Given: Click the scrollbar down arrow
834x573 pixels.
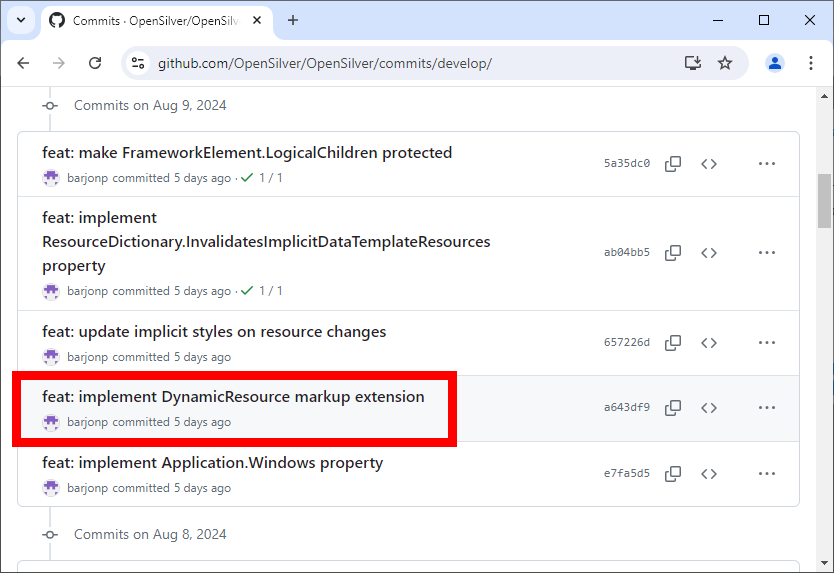Looking at the screenshot, I should 824,562.
